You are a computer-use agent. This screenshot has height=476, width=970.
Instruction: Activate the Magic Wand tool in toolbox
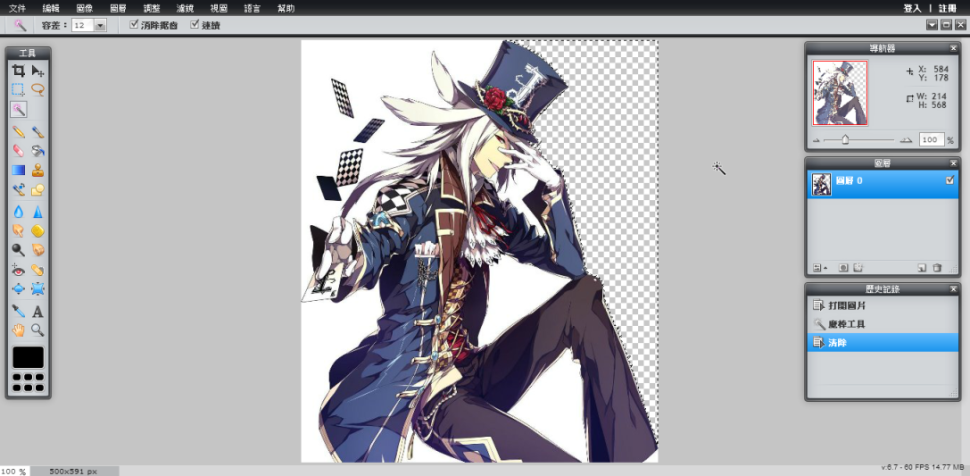coord(18,110)
